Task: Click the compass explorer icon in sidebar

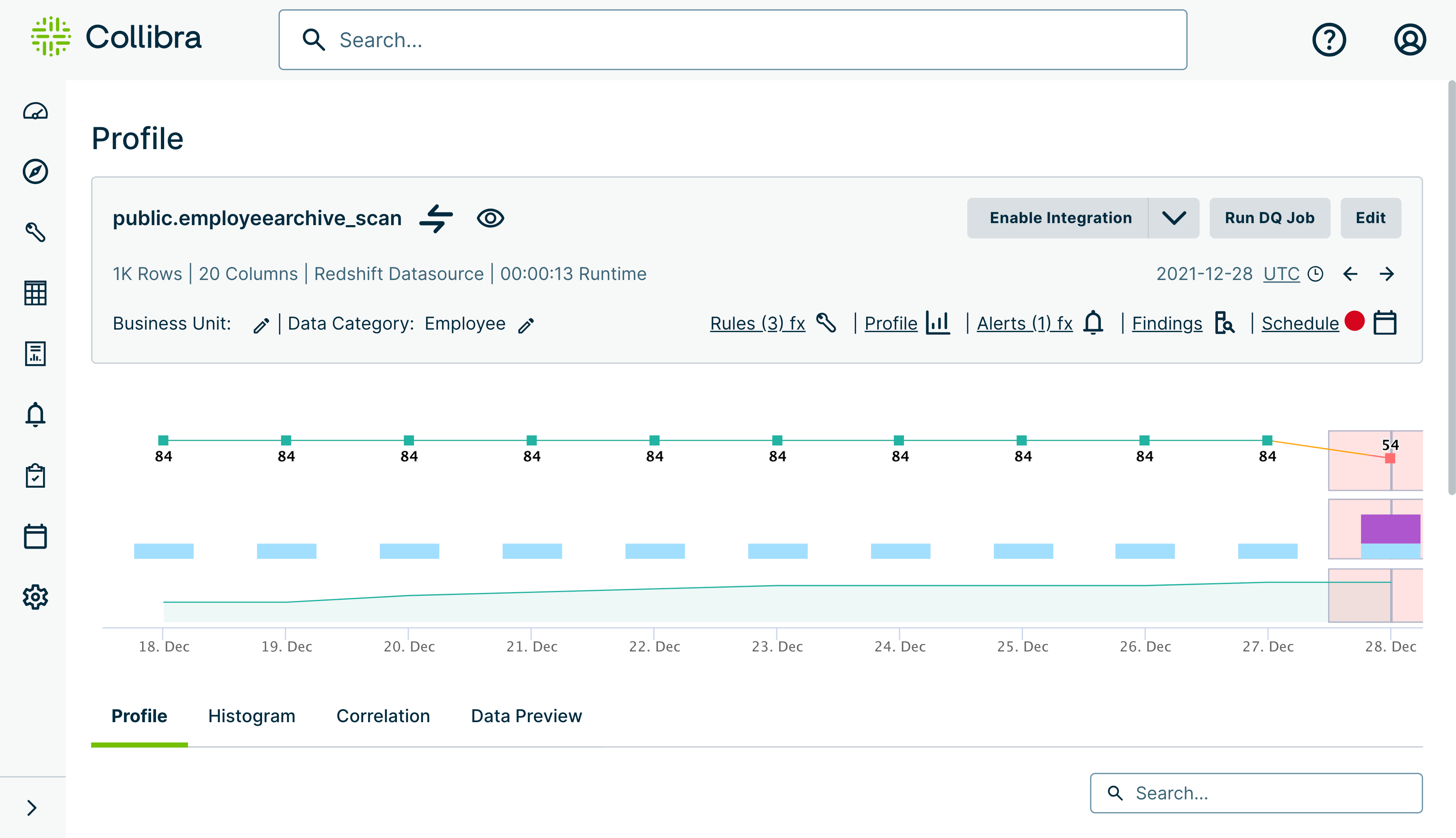Action: tap(35, 172)
